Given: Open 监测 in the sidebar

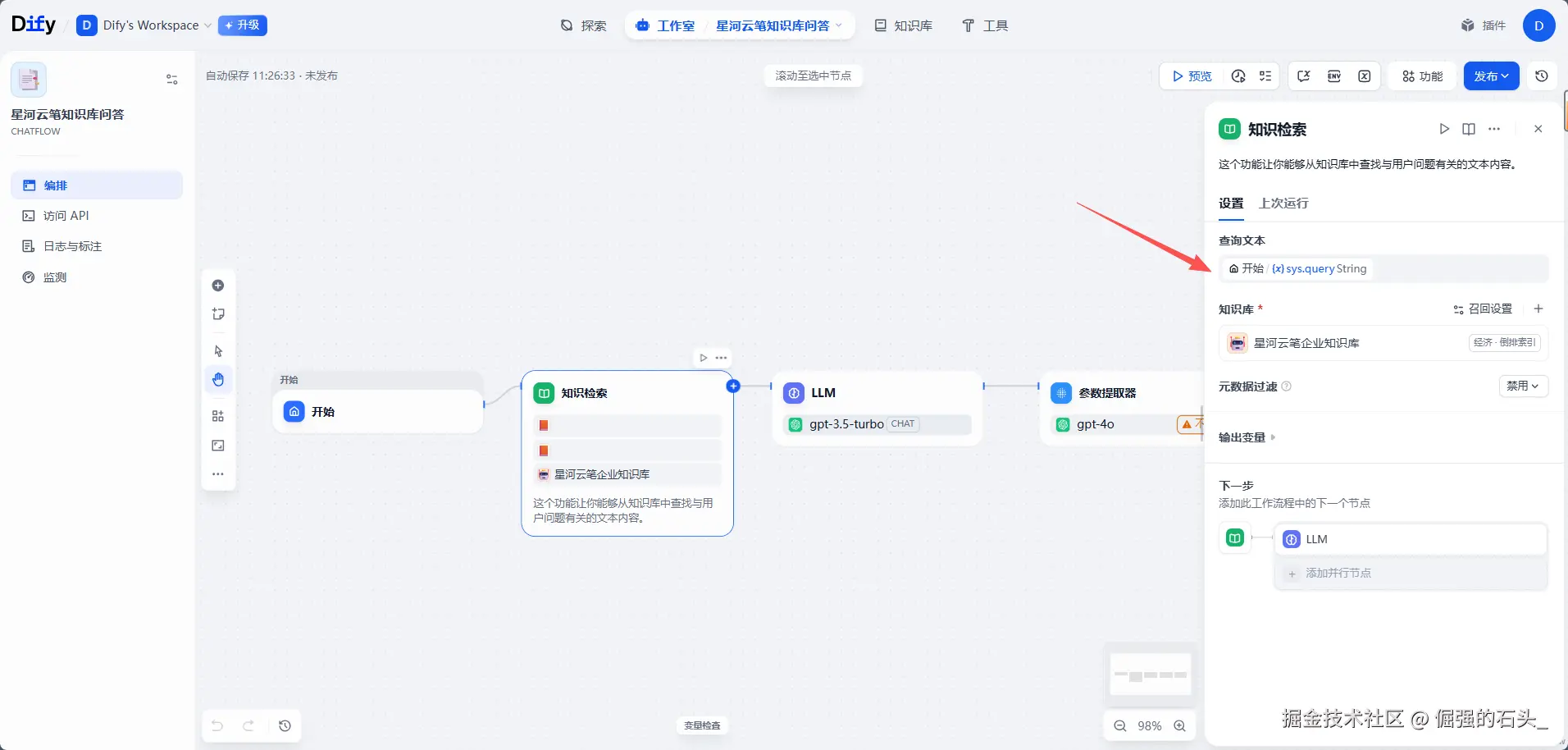Looking at the screenshot, I should coord(97,277).
